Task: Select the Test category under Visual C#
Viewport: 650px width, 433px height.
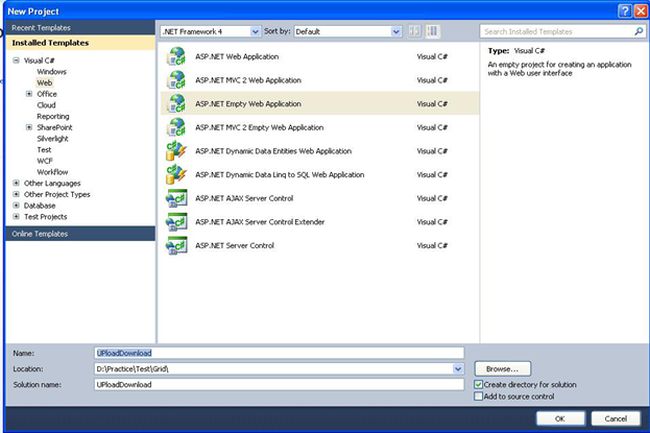Action: [44, 150]
